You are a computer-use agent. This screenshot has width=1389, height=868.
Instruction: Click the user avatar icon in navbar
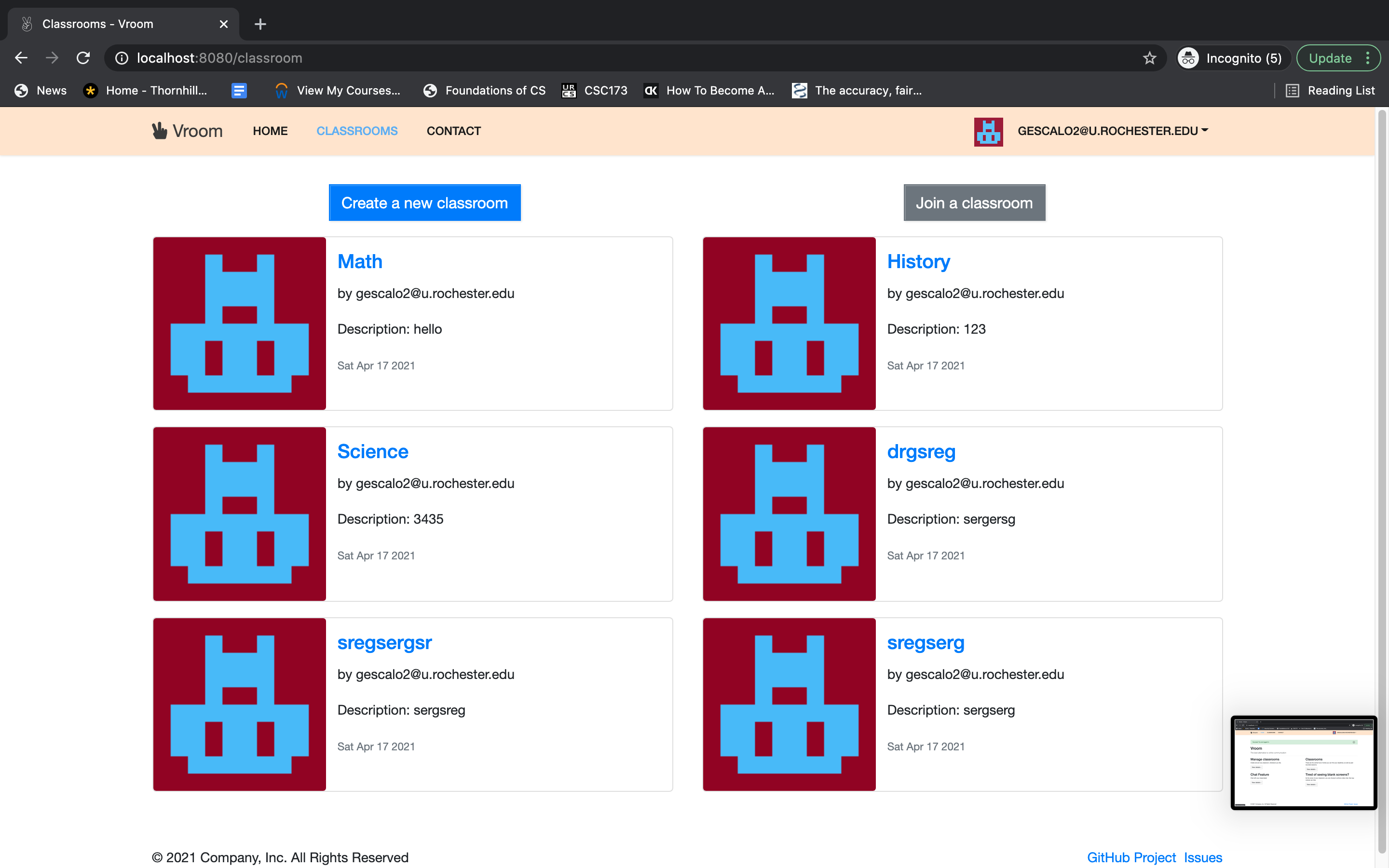pos(988,132)
